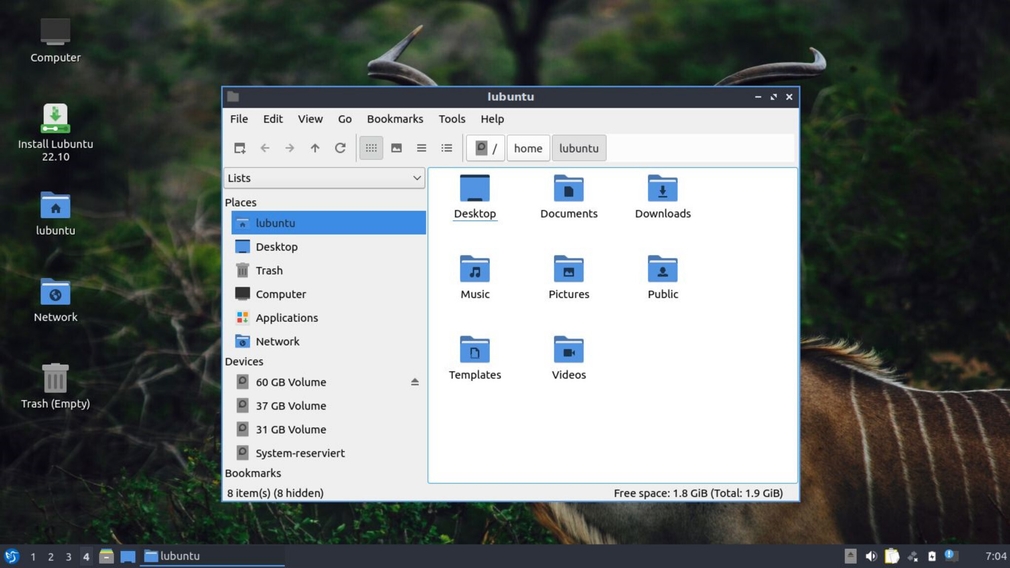The image size is (1010, 568).
Task: Select the Music folder icon
Action: pyautogui.click(x=475, y=278)
